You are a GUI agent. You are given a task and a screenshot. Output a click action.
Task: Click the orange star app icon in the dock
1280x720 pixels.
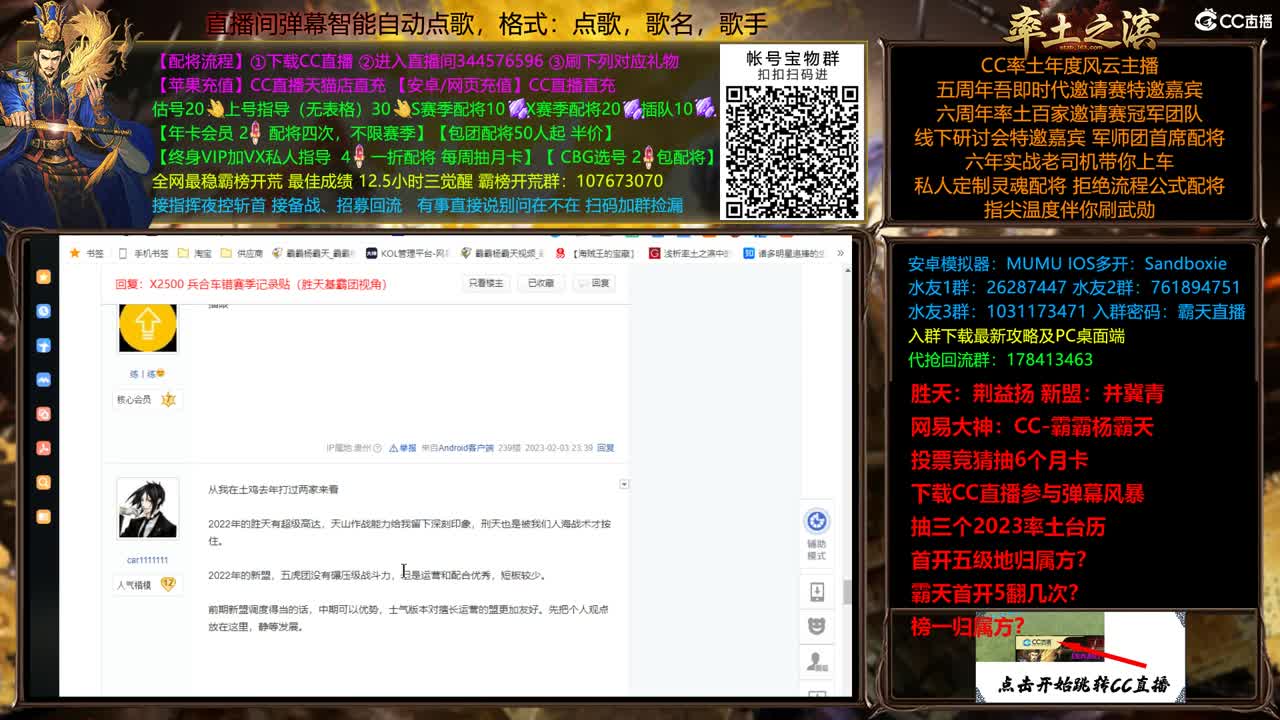43,278
